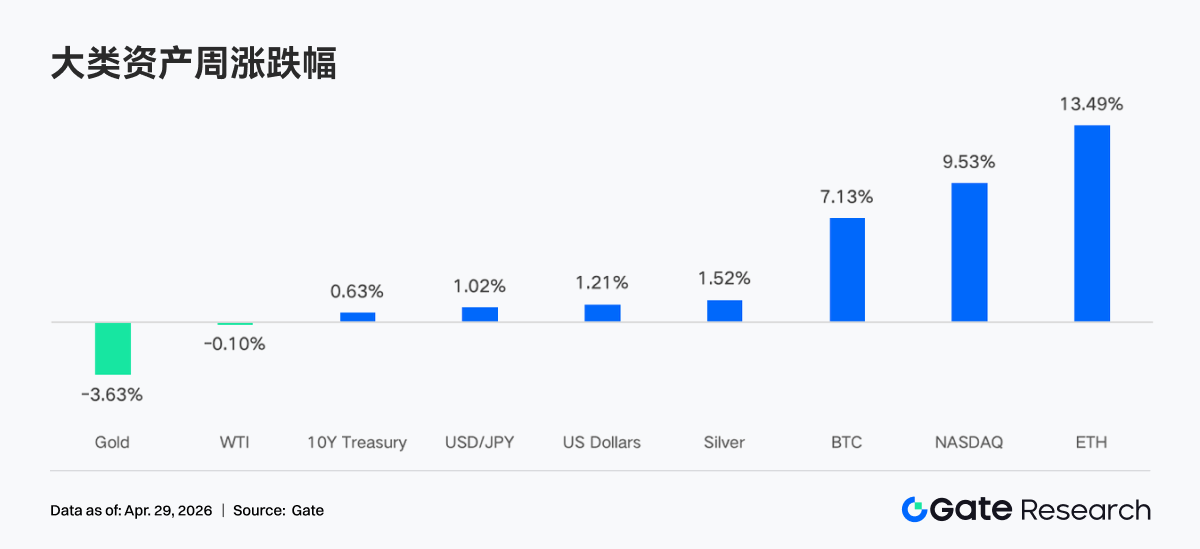Screen dimensions: 1200x549
Task: Click the Gate logo icon
Action: coord(913,510)
